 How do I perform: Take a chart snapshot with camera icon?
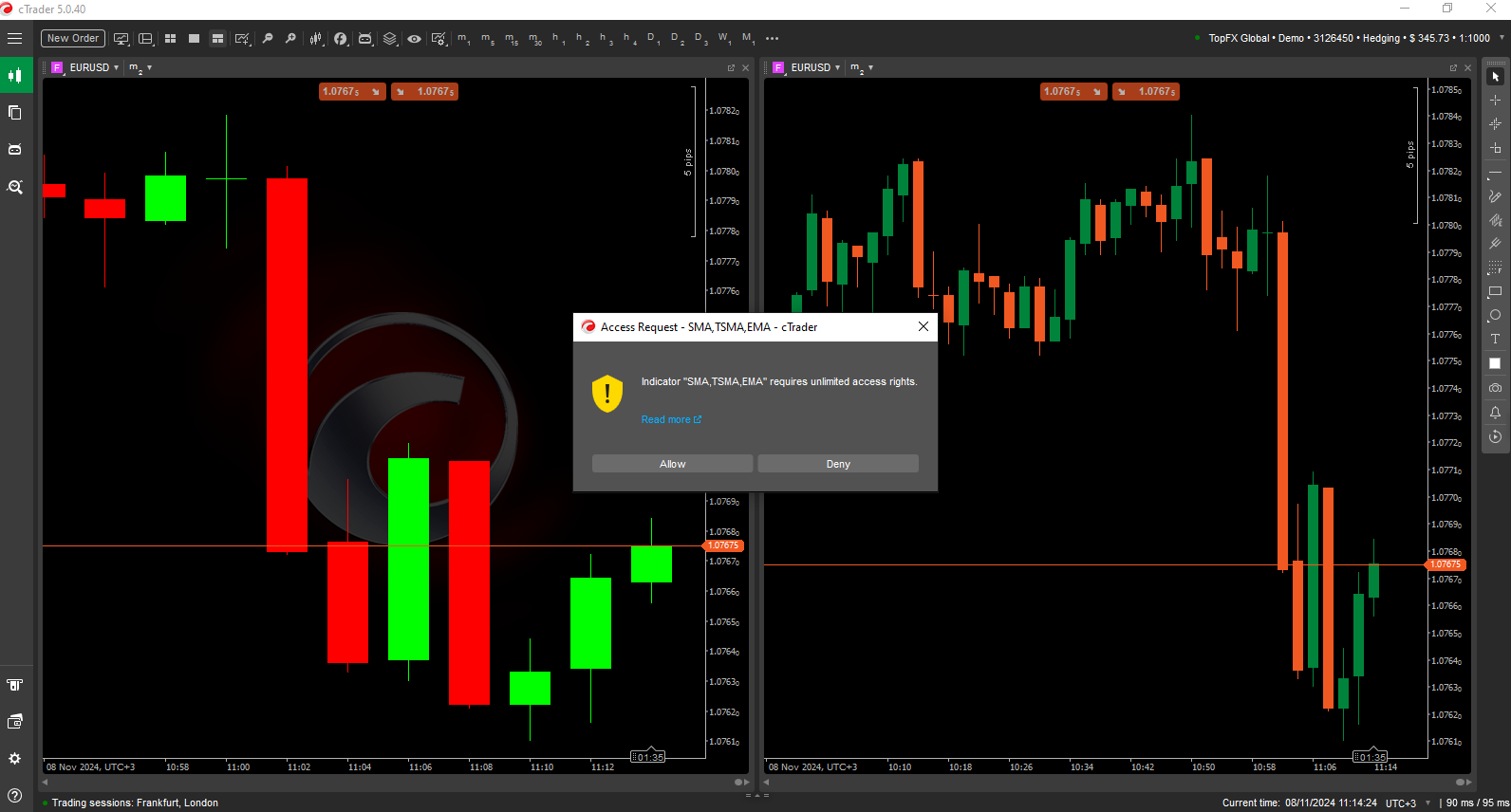pos(1495,388)
